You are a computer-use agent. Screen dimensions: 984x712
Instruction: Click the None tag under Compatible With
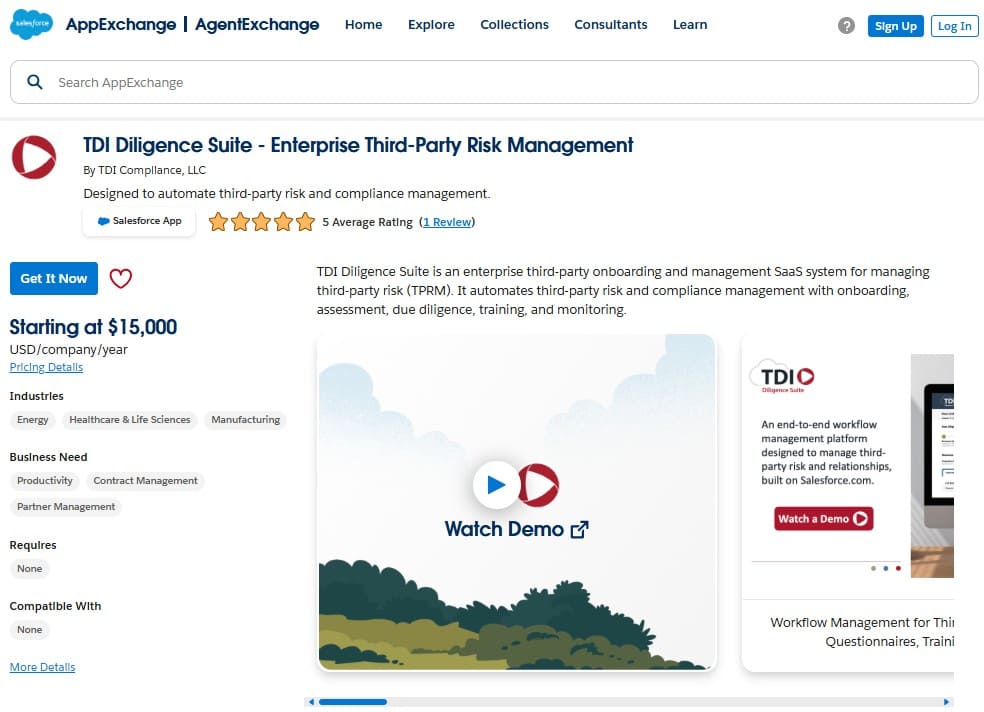click(x=29, y=629)
